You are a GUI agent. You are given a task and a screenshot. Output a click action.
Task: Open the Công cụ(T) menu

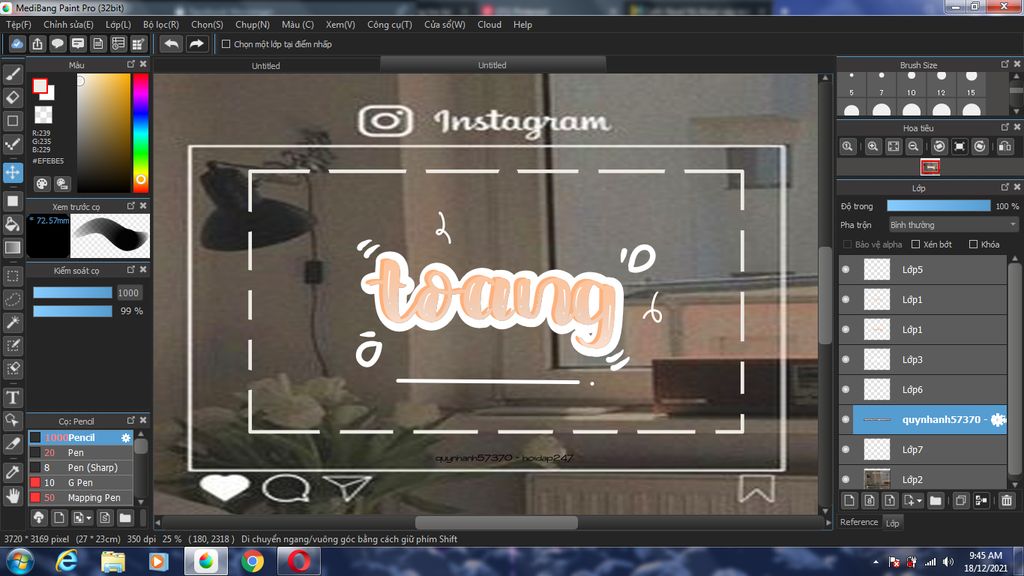[389, 24]
